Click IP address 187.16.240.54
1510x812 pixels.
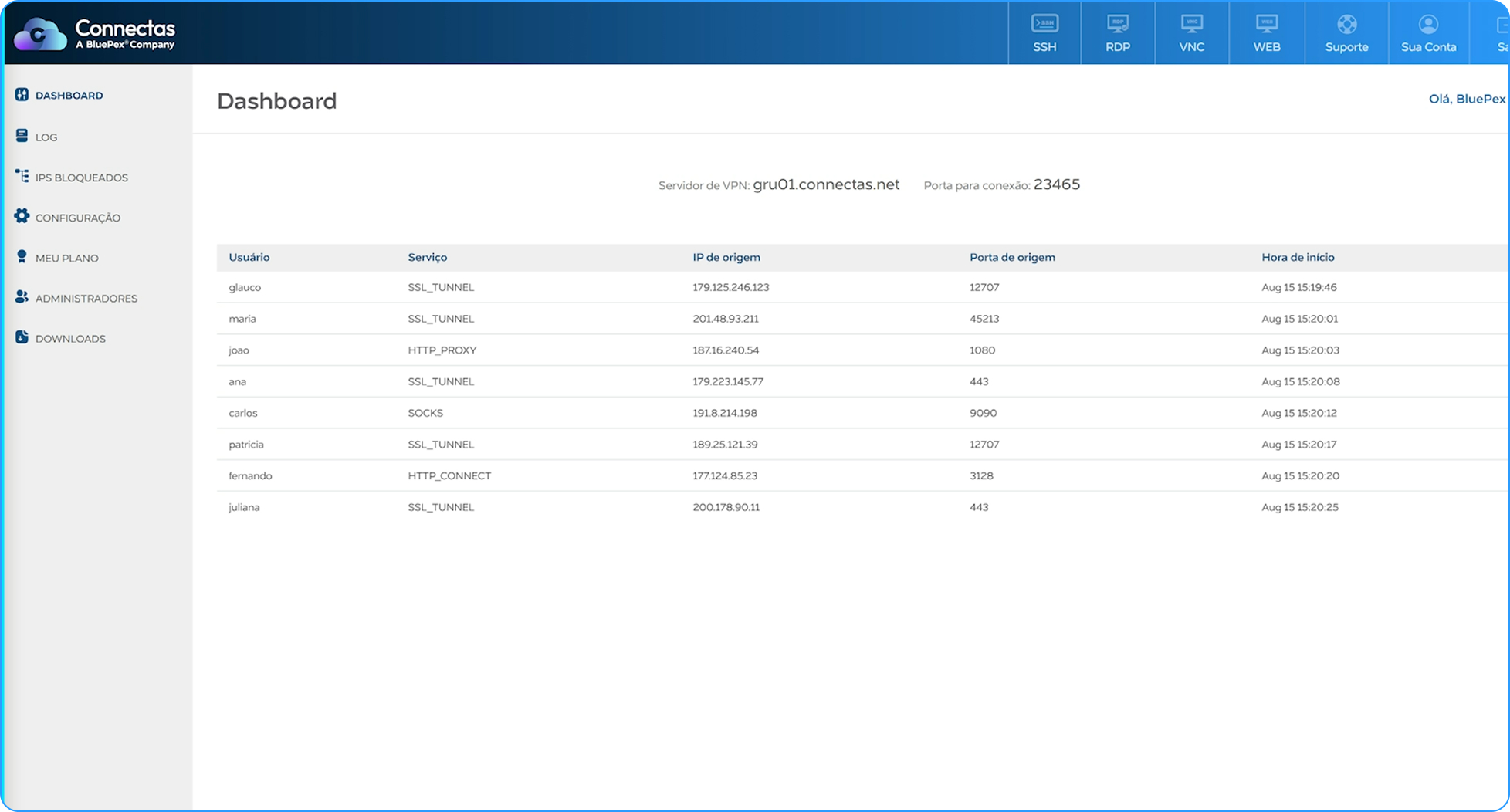pyautogui.click(x=726, y=350)
